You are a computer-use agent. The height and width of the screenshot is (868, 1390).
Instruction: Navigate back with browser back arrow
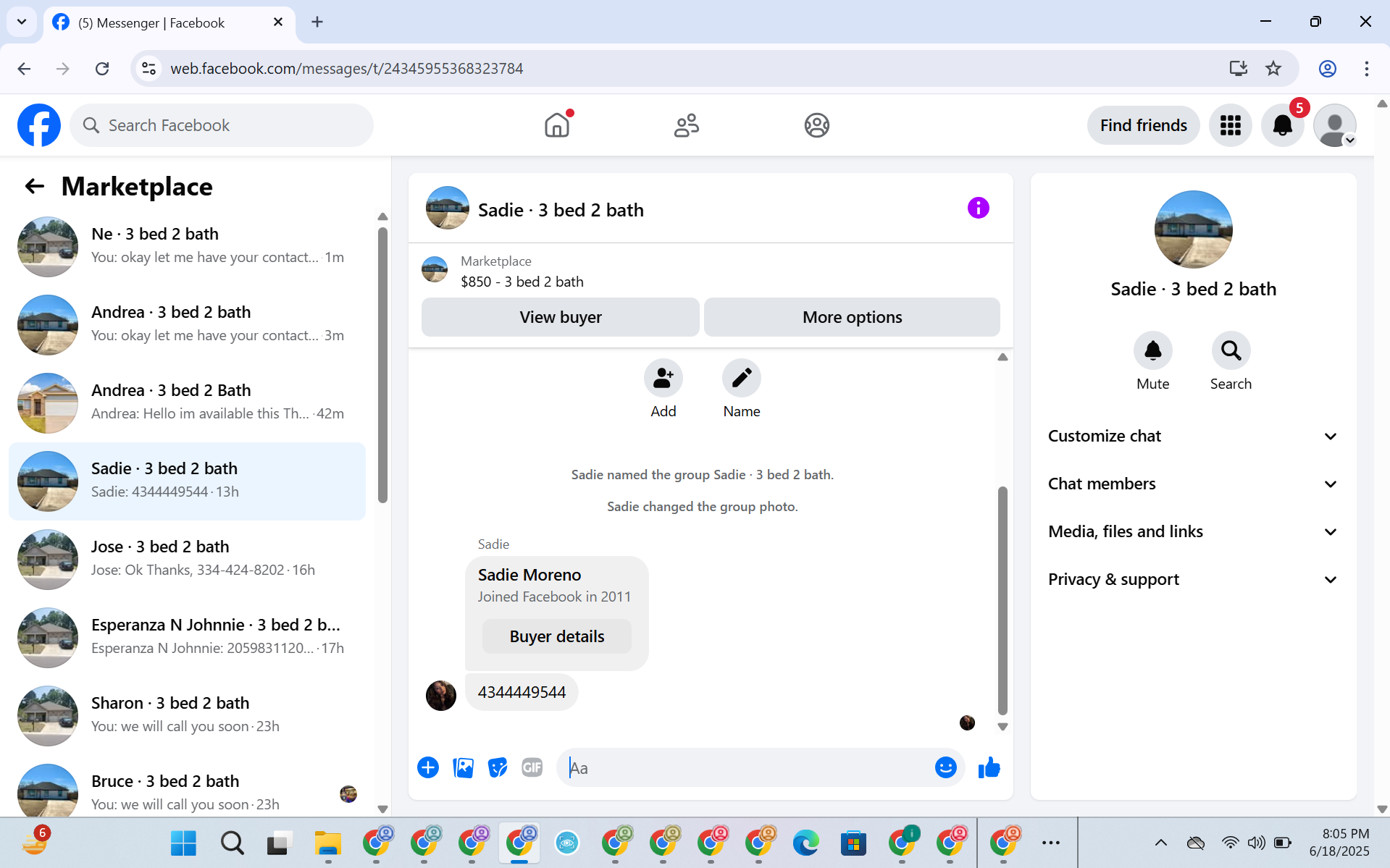[24, 69]
